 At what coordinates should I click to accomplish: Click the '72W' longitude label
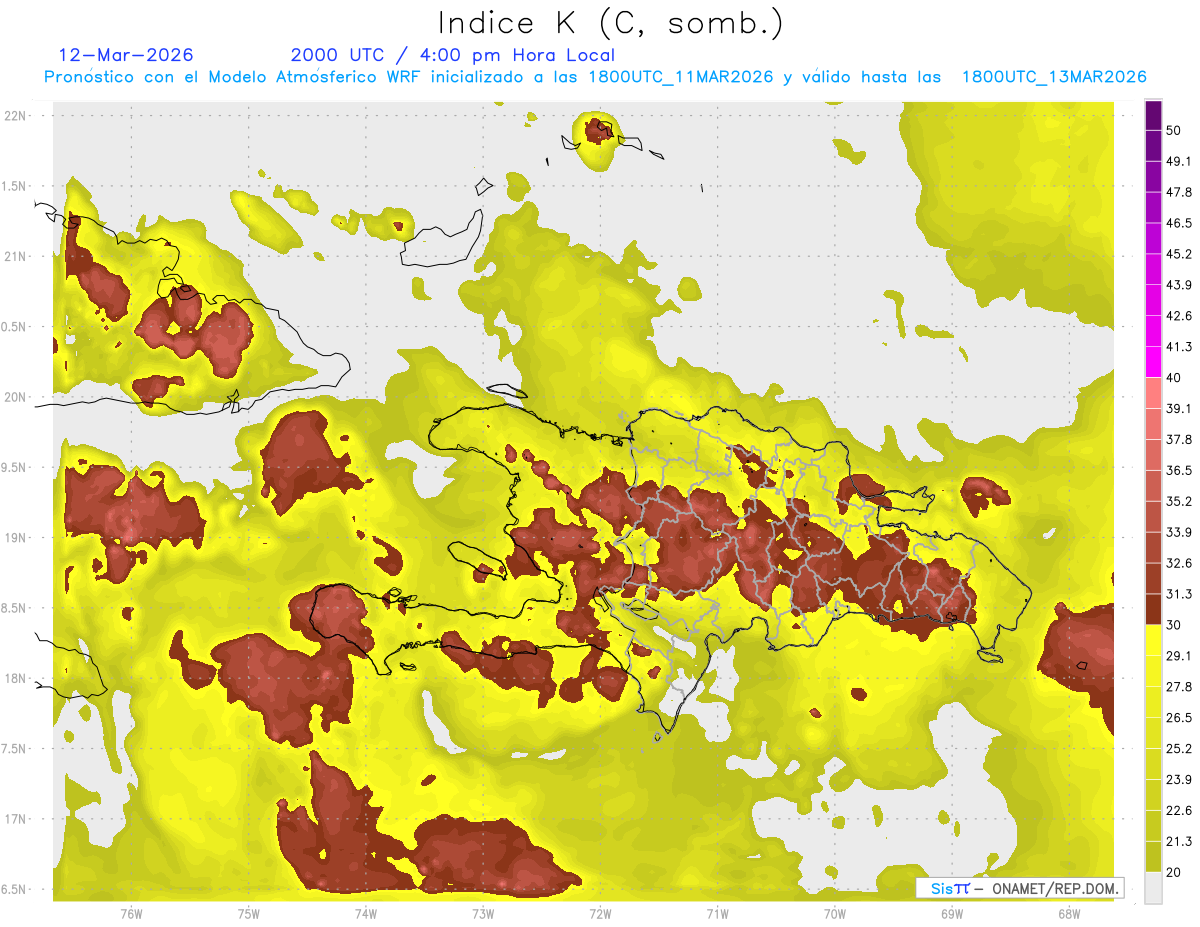[600, 914]
